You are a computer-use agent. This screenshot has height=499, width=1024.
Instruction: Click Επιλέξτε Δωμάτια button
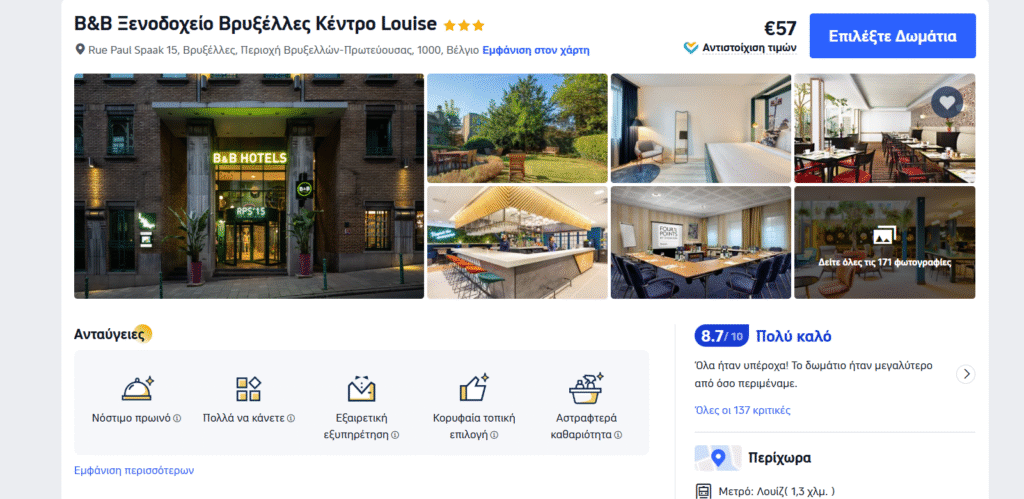893,36
